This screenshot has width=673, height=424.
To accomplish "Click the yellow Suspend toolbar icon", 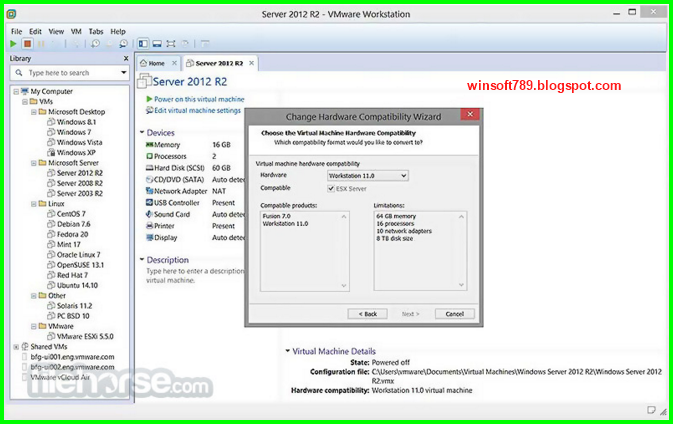I will (x=41, y=44).
